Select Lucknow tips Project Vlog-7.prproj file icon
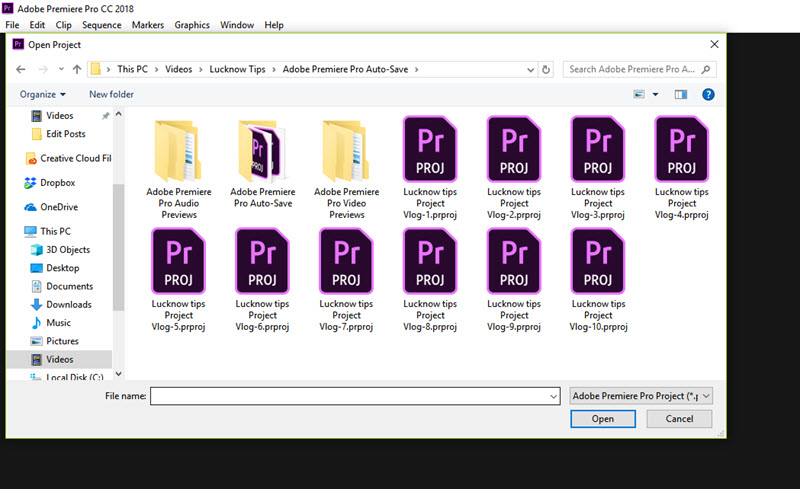Viewport: 800px width, 489px height. point(346,261)
